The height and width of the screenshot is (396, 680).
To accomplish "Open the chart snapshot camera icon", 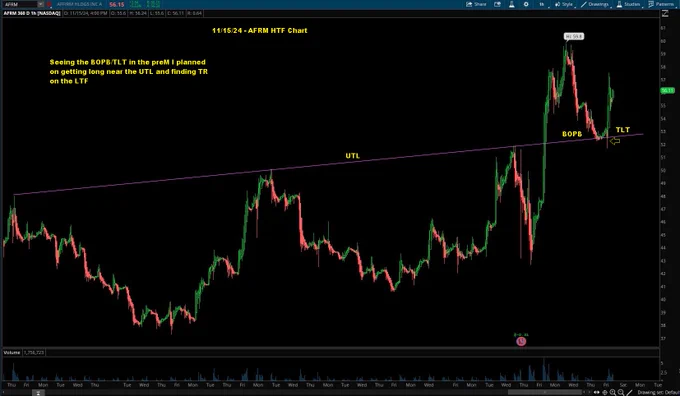I will [497, 4].
